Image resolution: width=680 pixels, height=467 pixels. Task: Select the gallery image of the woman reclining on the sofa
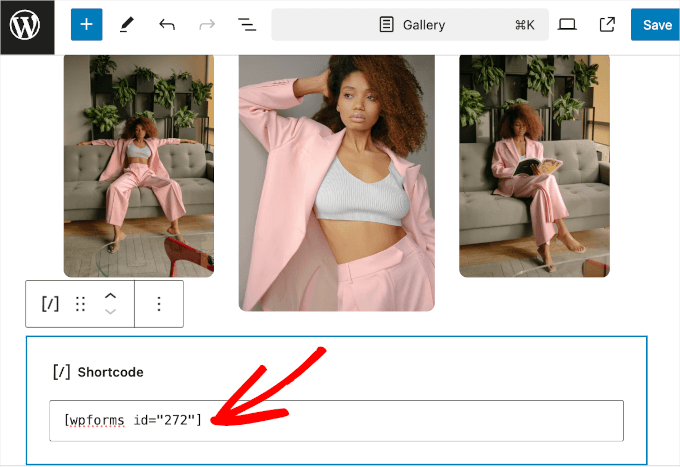pyautogui.click(x=139, y=166)
